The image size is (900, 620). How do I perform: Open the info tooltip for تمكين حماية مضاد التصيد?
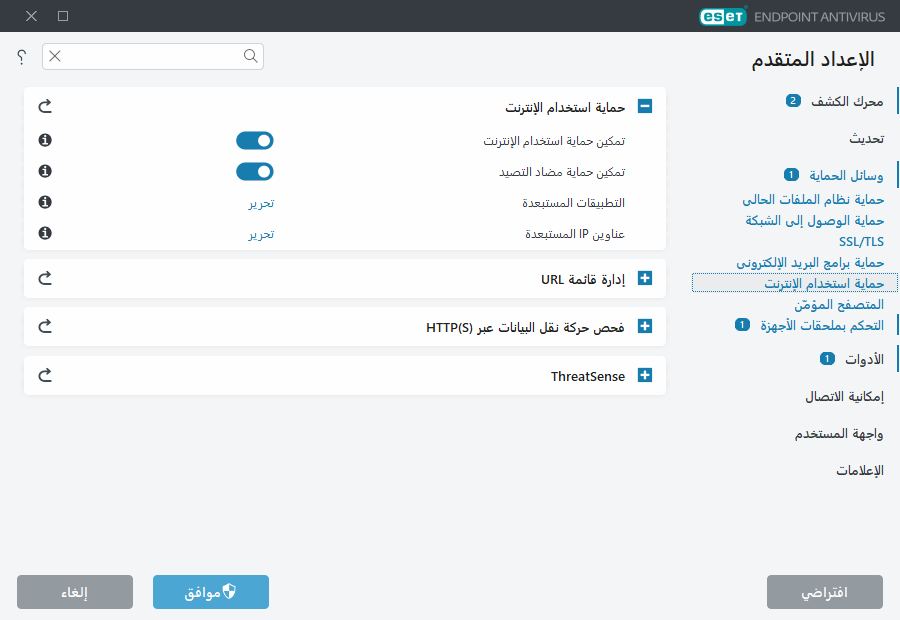44,171
